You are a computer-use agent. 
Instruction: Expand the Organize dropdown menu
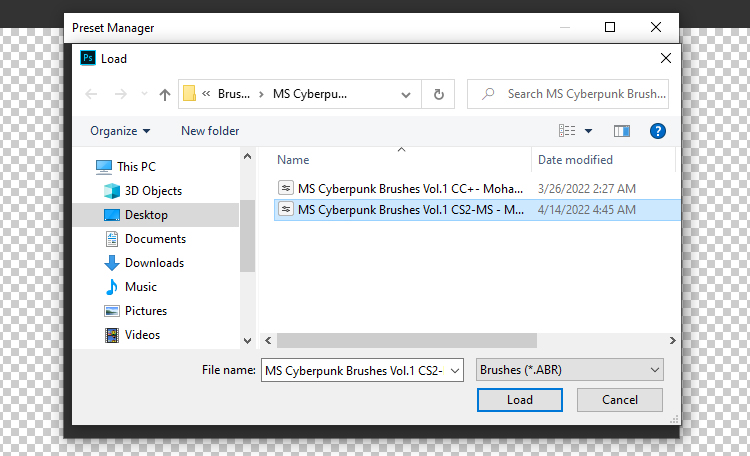[120, 131]
